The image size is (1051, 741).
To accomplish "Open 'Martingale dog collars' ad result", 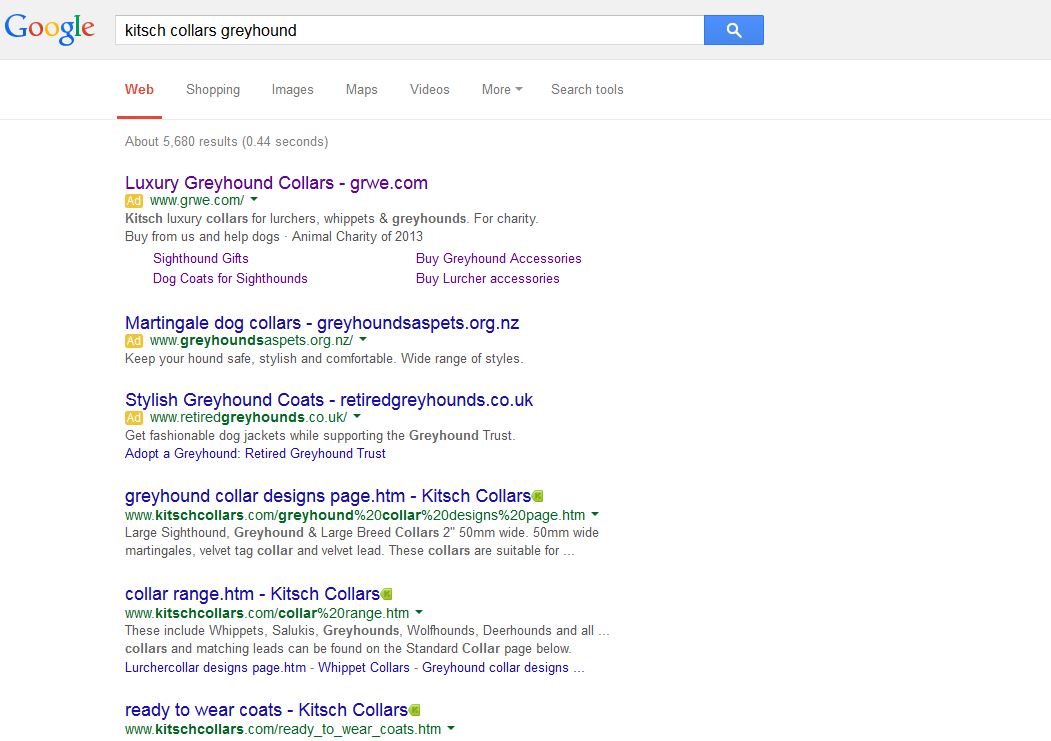I will (x=322, y=323).
